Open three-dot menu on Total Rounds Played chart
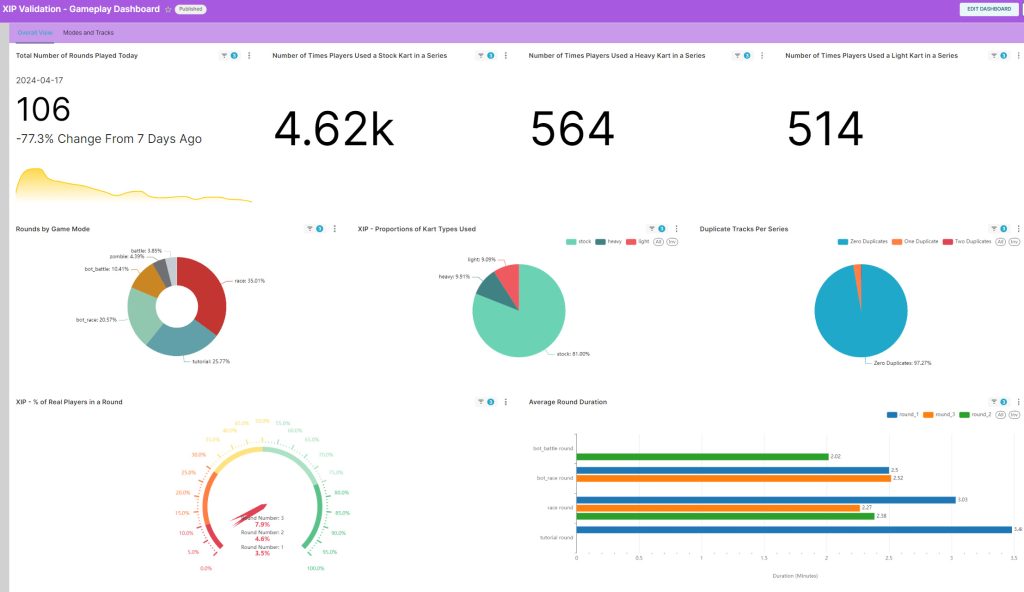This screenshot has height=592, width=1024. point(249,56)
